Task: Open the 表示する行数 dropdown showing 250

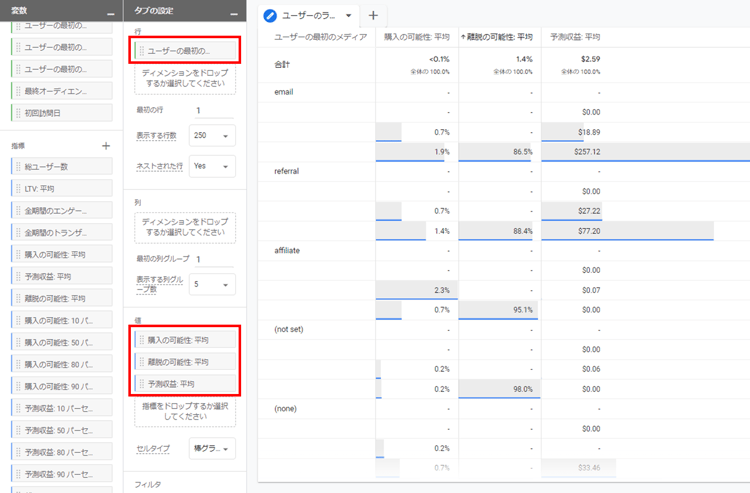Action: pyautogui.click(x=212, y=136)
